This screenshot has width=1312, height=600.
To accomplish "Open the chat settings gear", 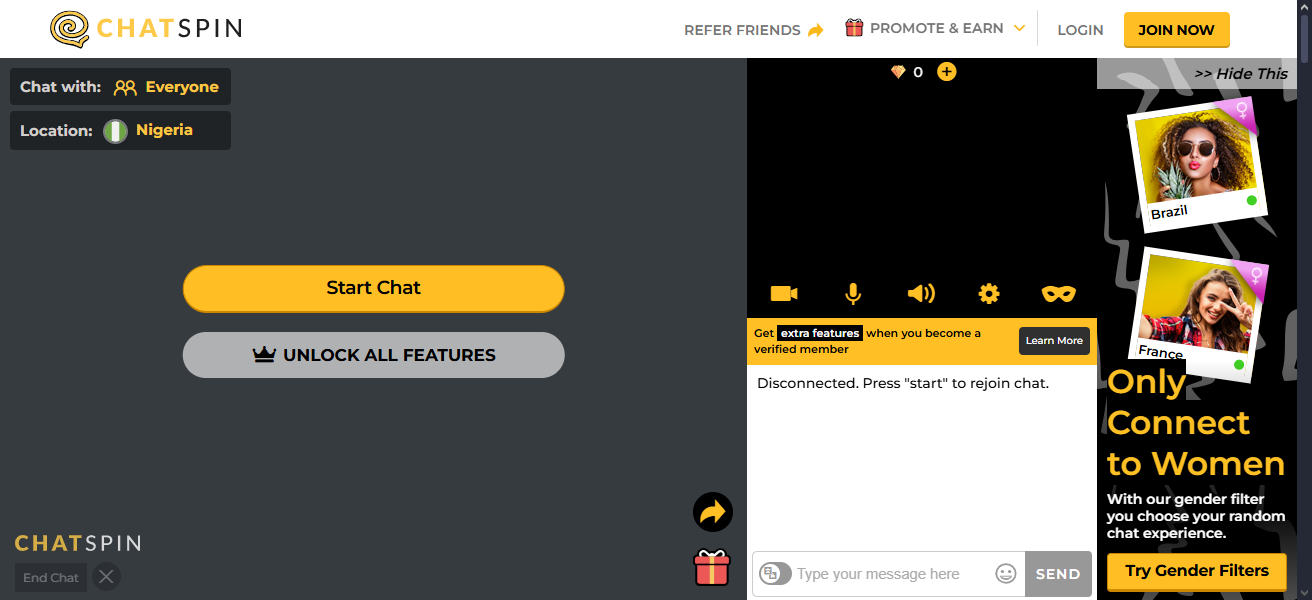I will pos(988,293).
